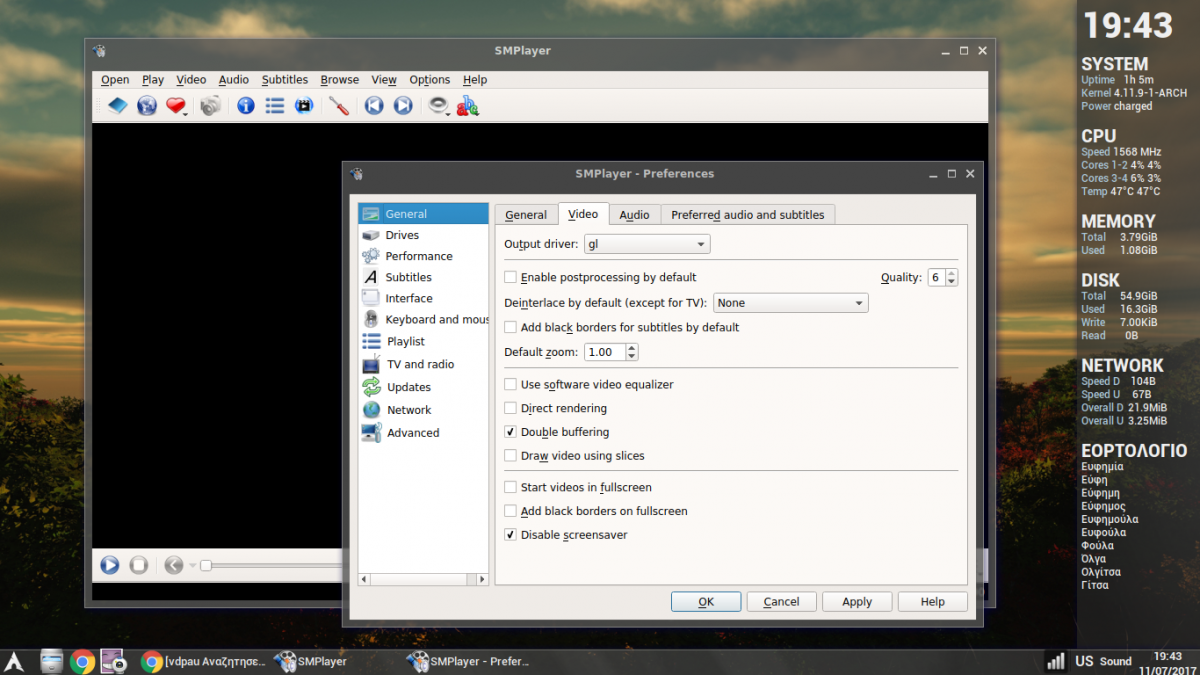The image size is (1200, 675).
Task: Click the SMPlayer seek slider handle
Action: tap(205, 566)
